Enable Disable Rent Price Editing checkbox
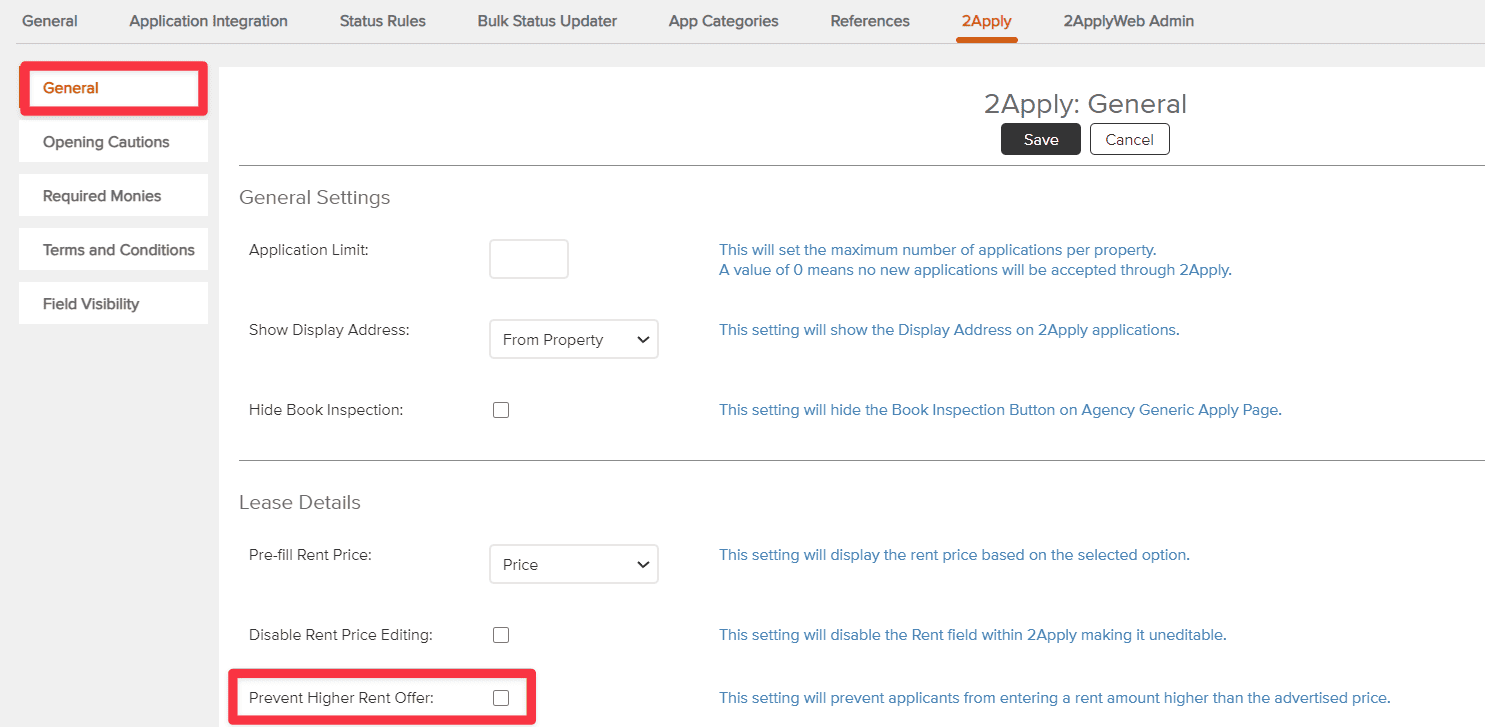1485x727 pixels. coord(501,635)
